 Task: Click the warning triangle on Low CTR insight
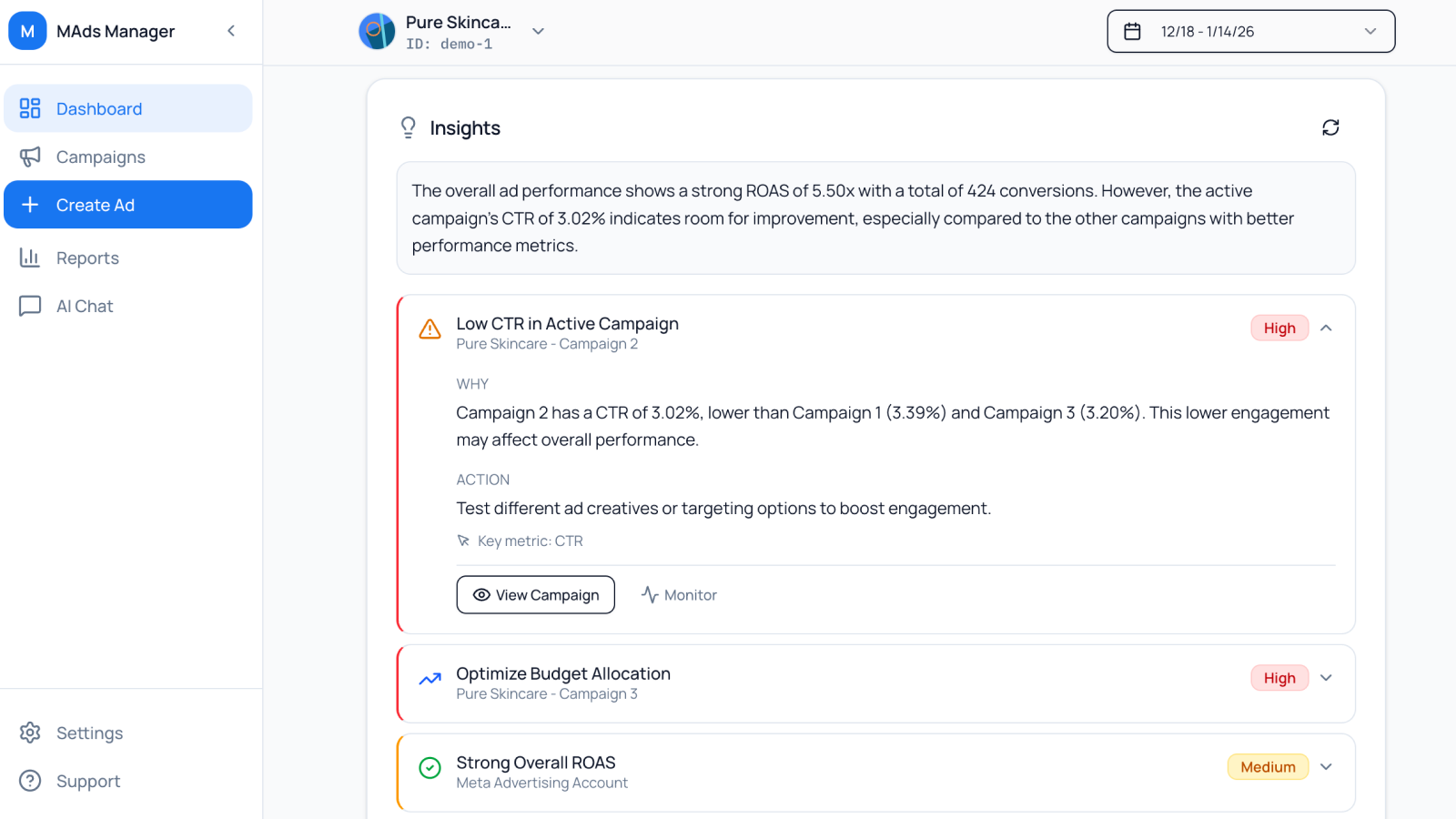click(430, 329)
